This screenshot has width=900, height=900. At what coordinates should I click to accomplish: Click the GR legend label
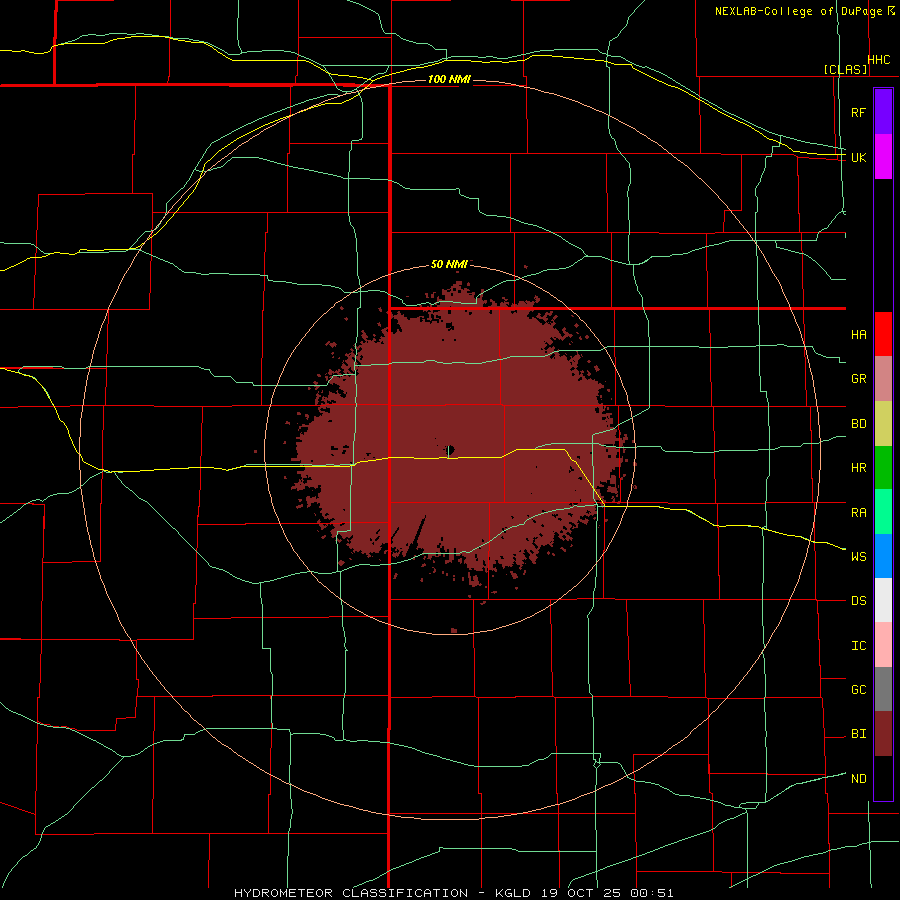point(858,379)
